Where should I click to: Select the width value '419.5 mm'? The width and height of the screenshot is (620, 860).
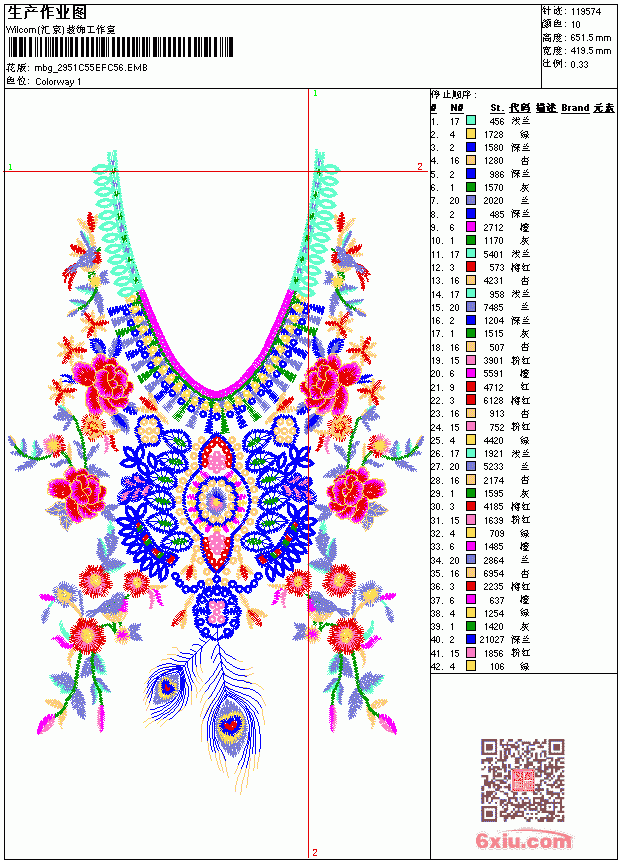(590, 51)
